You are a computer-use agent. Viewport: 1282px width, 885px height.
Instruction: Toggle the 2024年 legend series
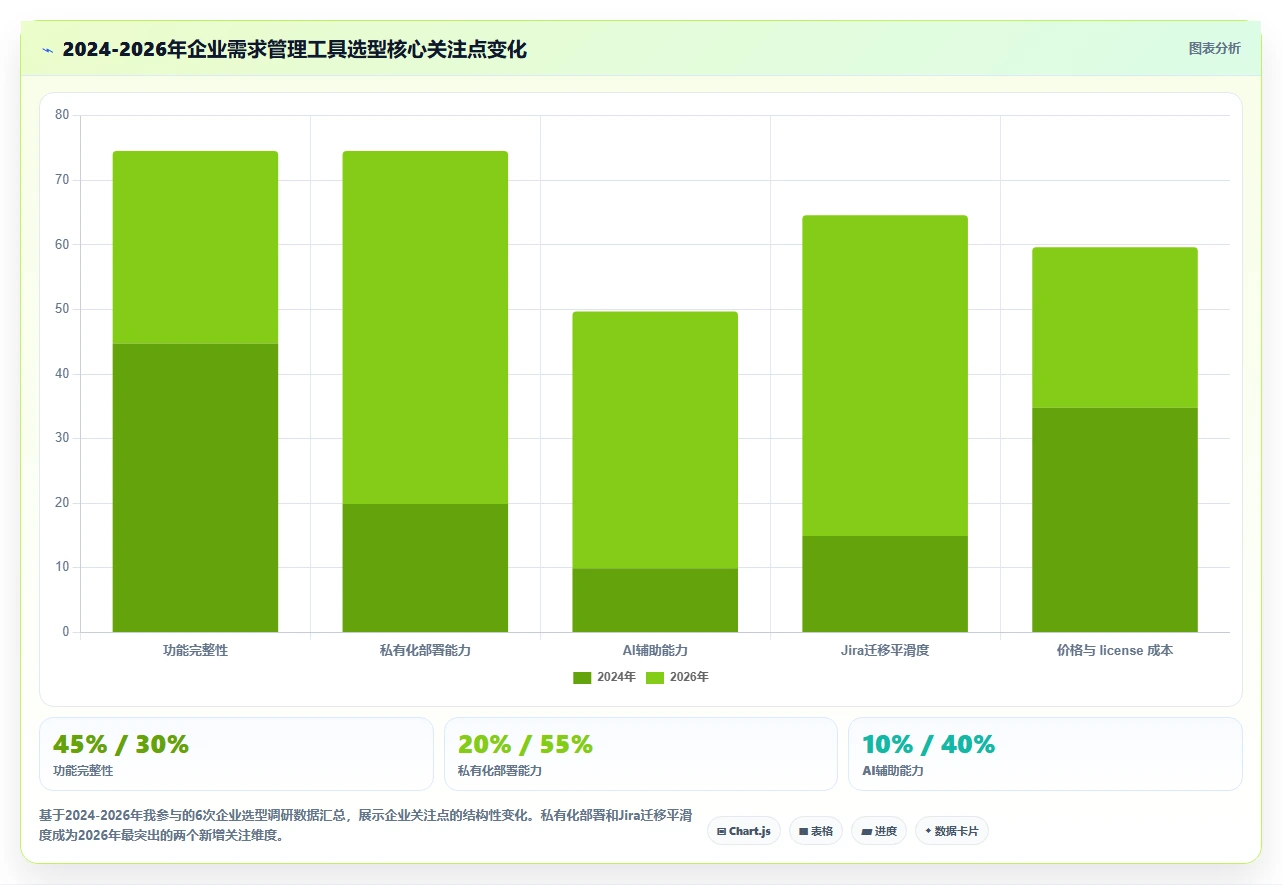604,677
